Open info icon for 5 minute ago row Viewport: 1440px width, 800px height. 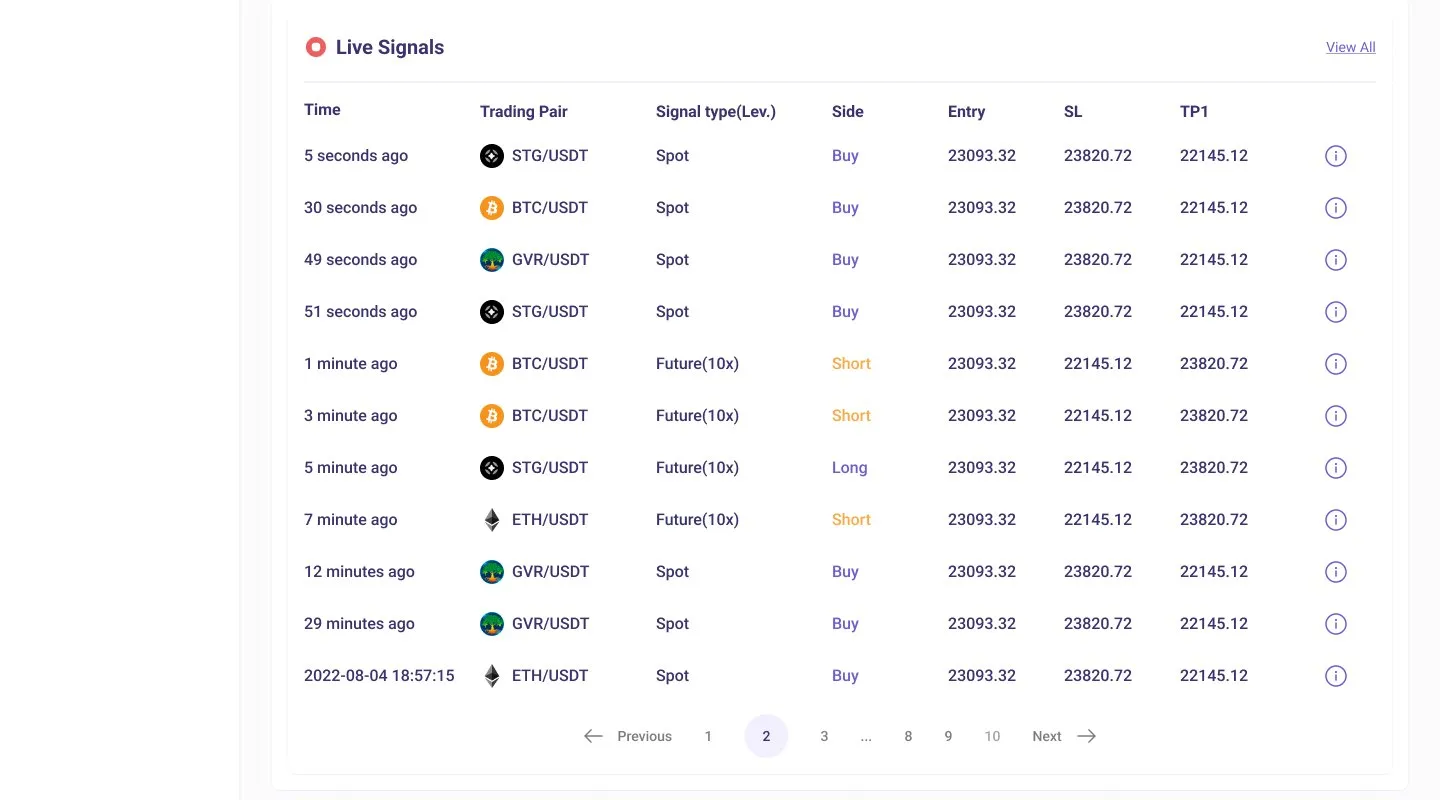1335,468
